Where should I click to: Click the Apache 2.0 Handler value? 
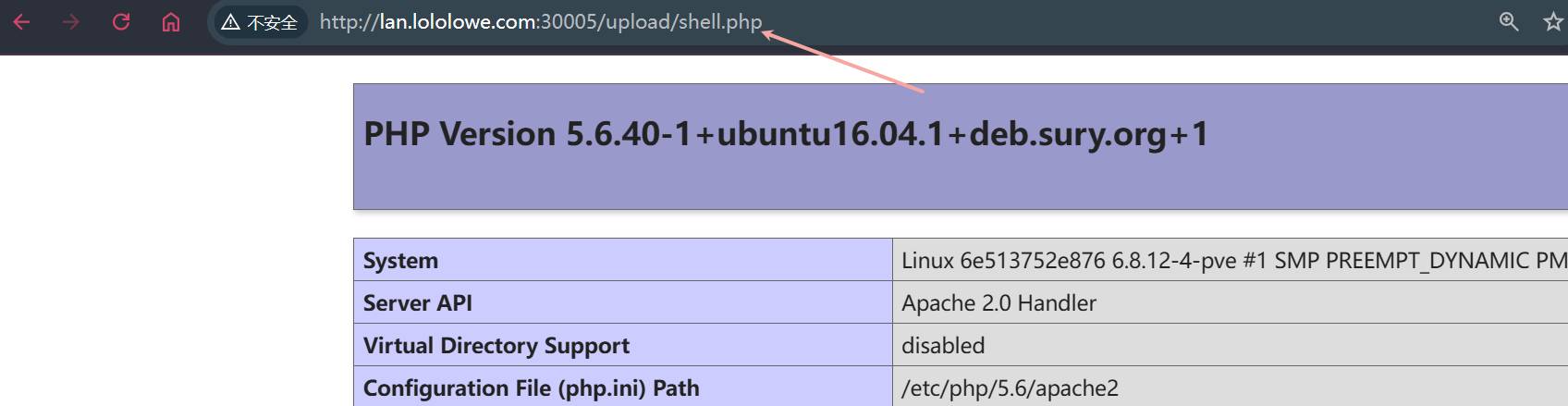(x=998, y=303)
